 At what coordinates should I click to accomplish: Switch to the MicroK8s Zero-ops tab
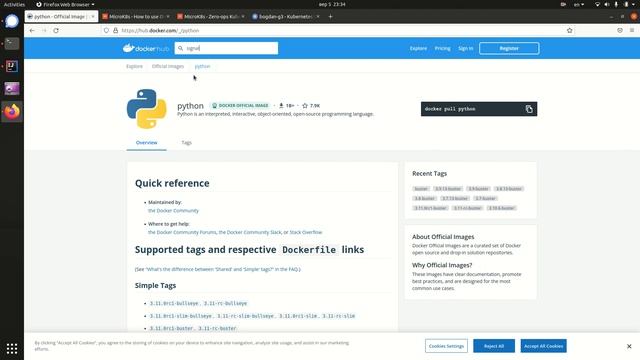coord(211,17)
